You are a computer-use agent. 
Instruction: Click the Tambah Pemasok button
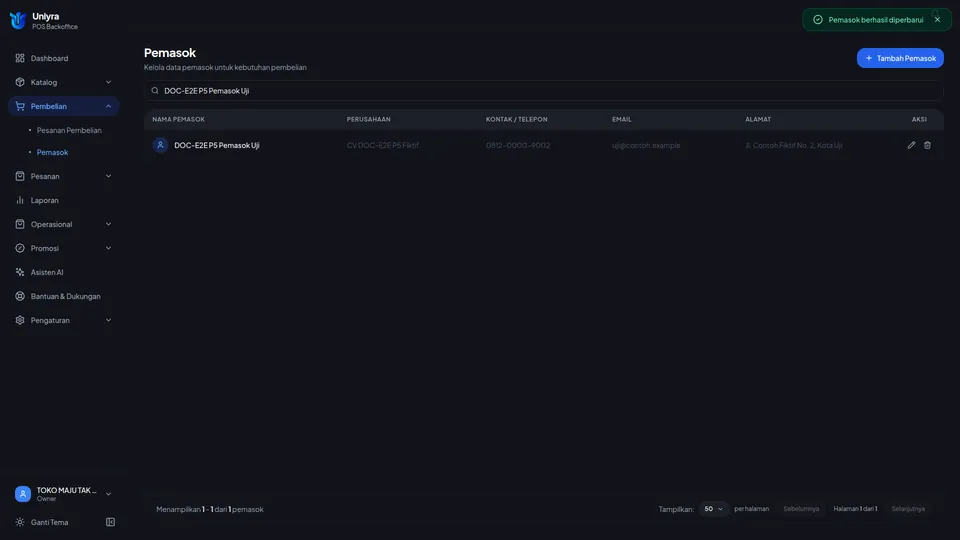[x=900, y=58]
